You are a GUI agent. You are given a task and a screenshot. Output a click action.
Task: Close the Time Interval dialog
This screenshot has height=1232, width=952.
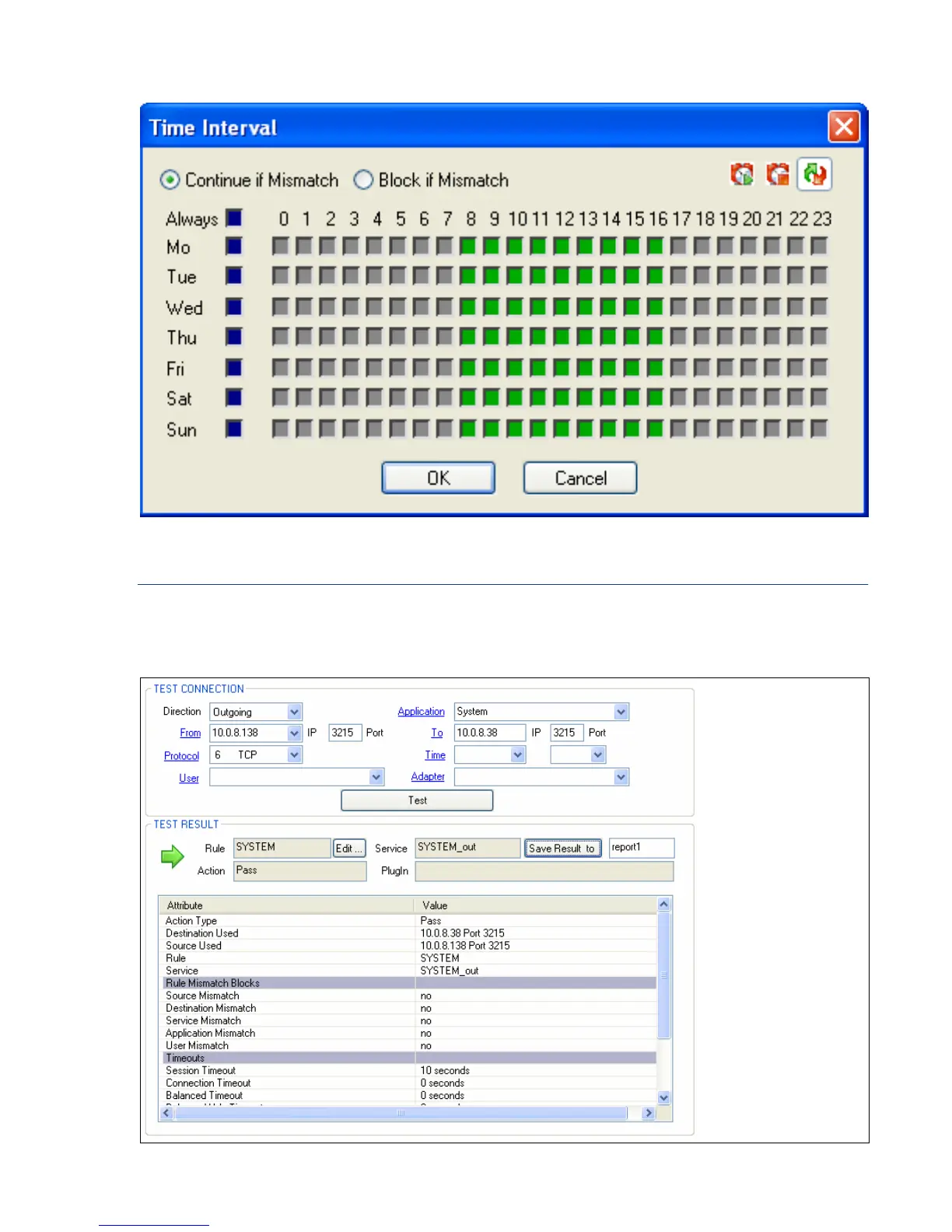pos(844,127)
